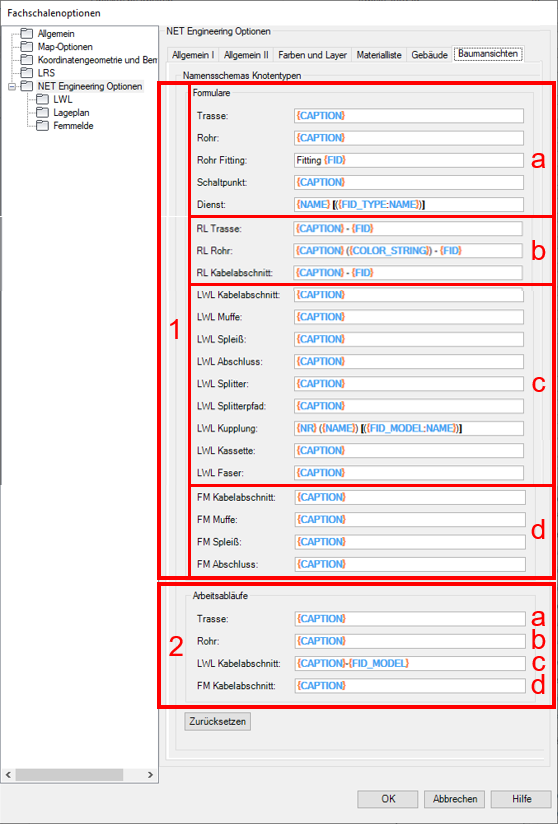Click the LWL Kassette field
Viewport: 558px width, 824px height.
(409, 450)
